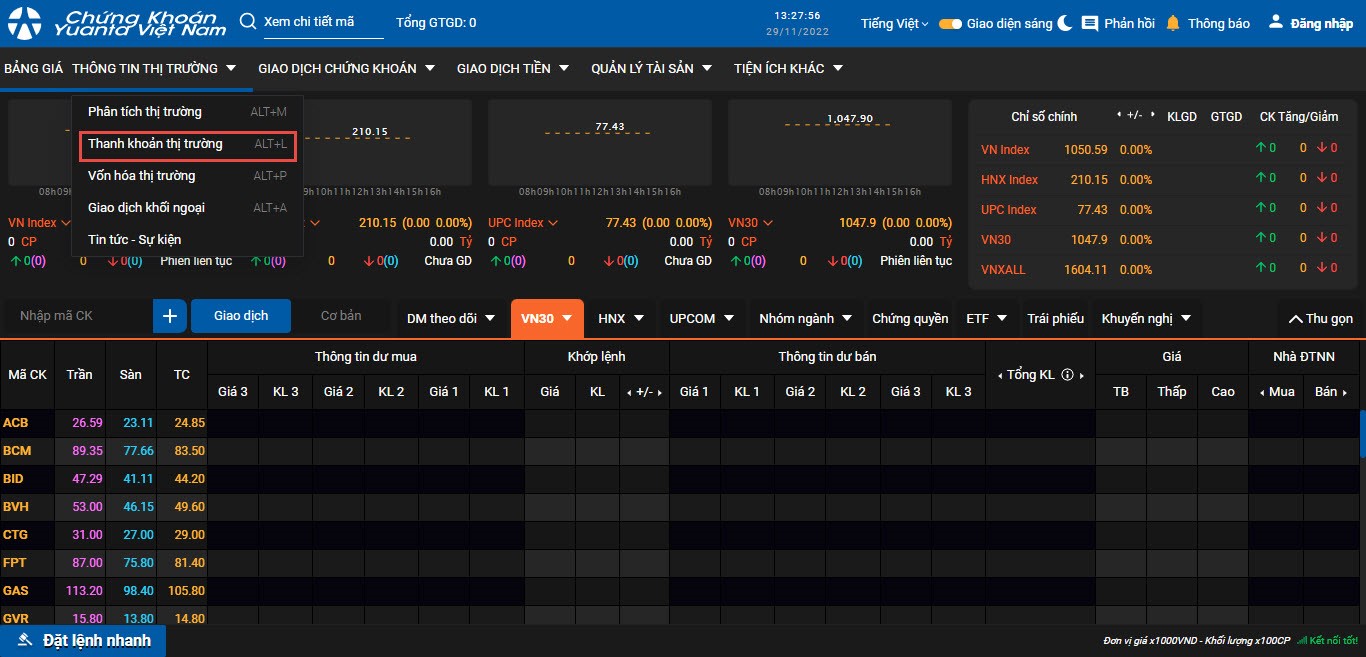The height and width of the screenshot is (657, 1366).
Task: Click the Tổng KL info icon
Action: tap(1067, 375)
